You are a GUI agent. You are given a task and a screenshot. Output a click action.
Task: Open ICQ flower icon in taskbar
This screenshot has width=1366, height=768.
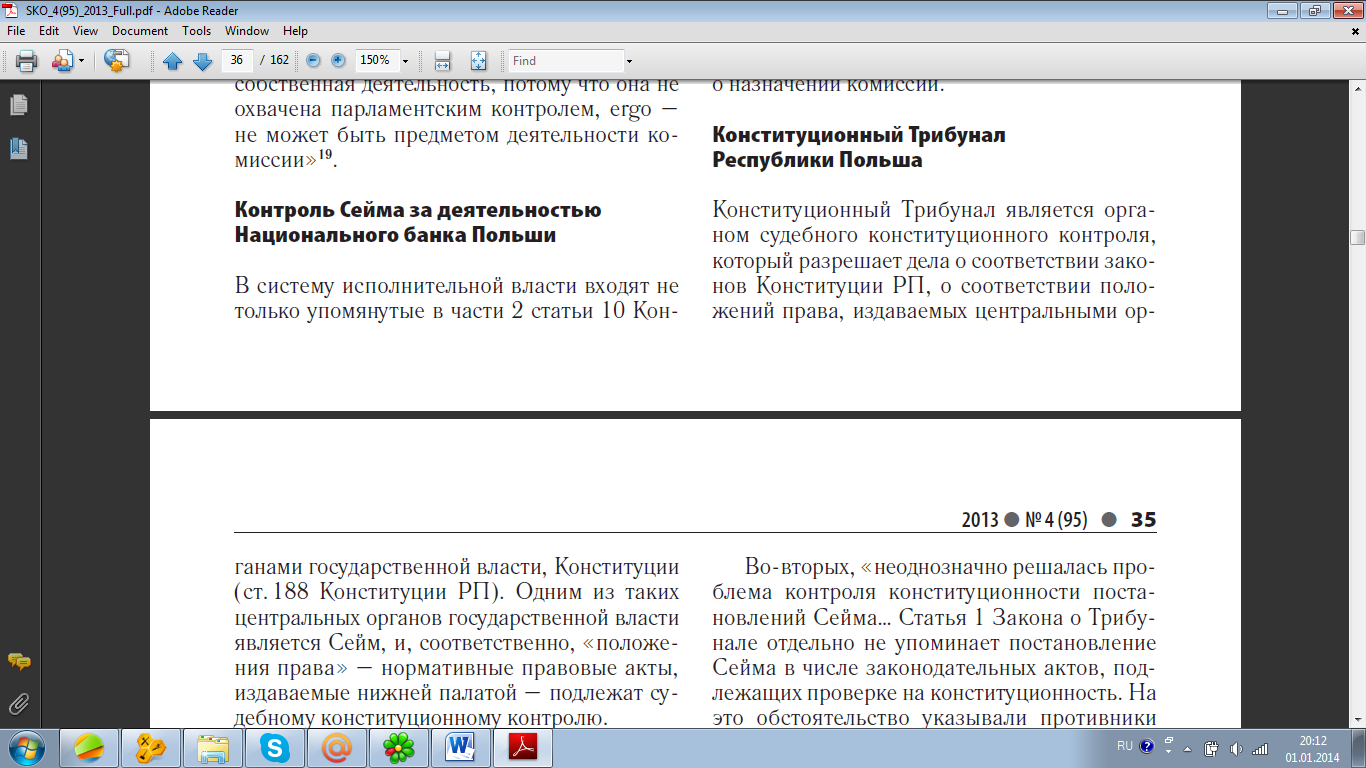(400, 748)
